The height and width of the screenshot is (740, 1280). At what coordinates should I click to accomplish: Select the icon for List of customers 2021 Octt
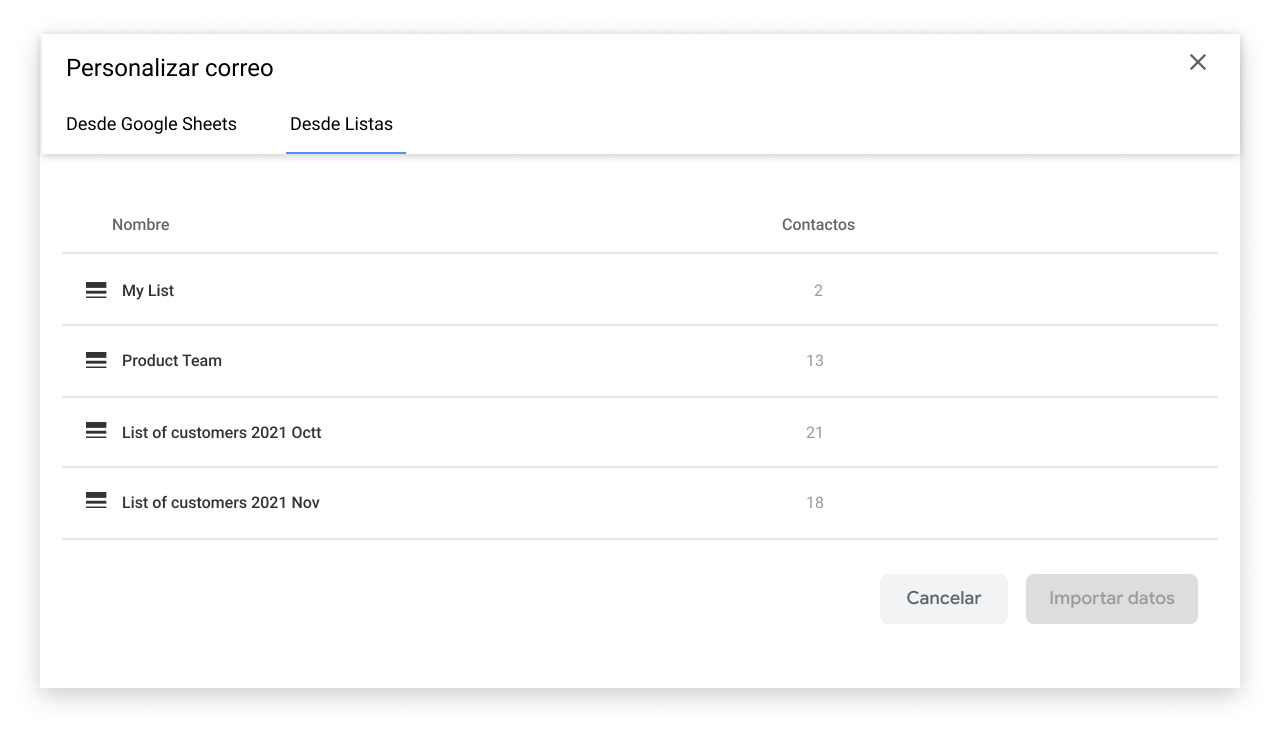point(96,432)
